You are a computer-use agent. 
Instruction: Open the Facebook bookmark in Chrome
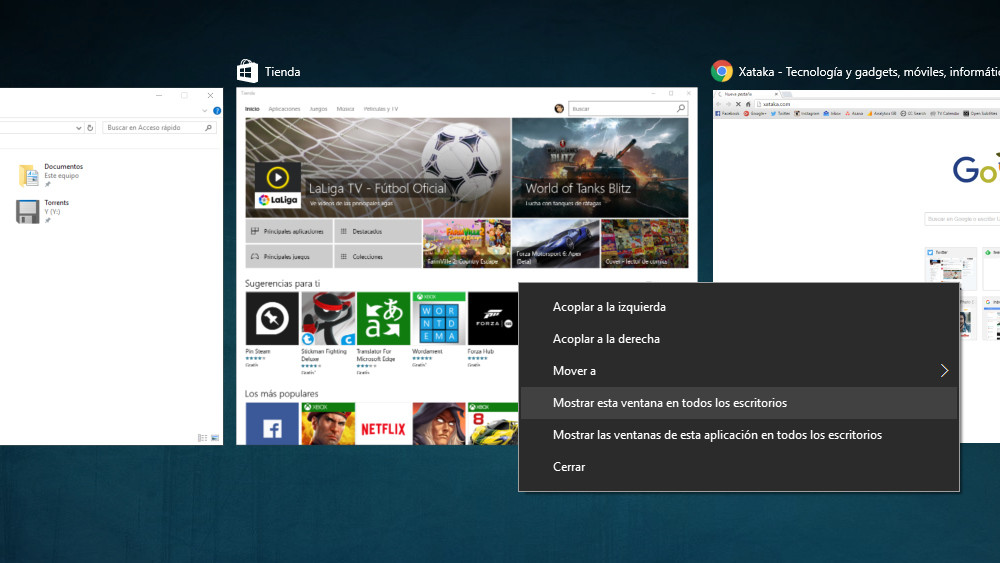727,113
